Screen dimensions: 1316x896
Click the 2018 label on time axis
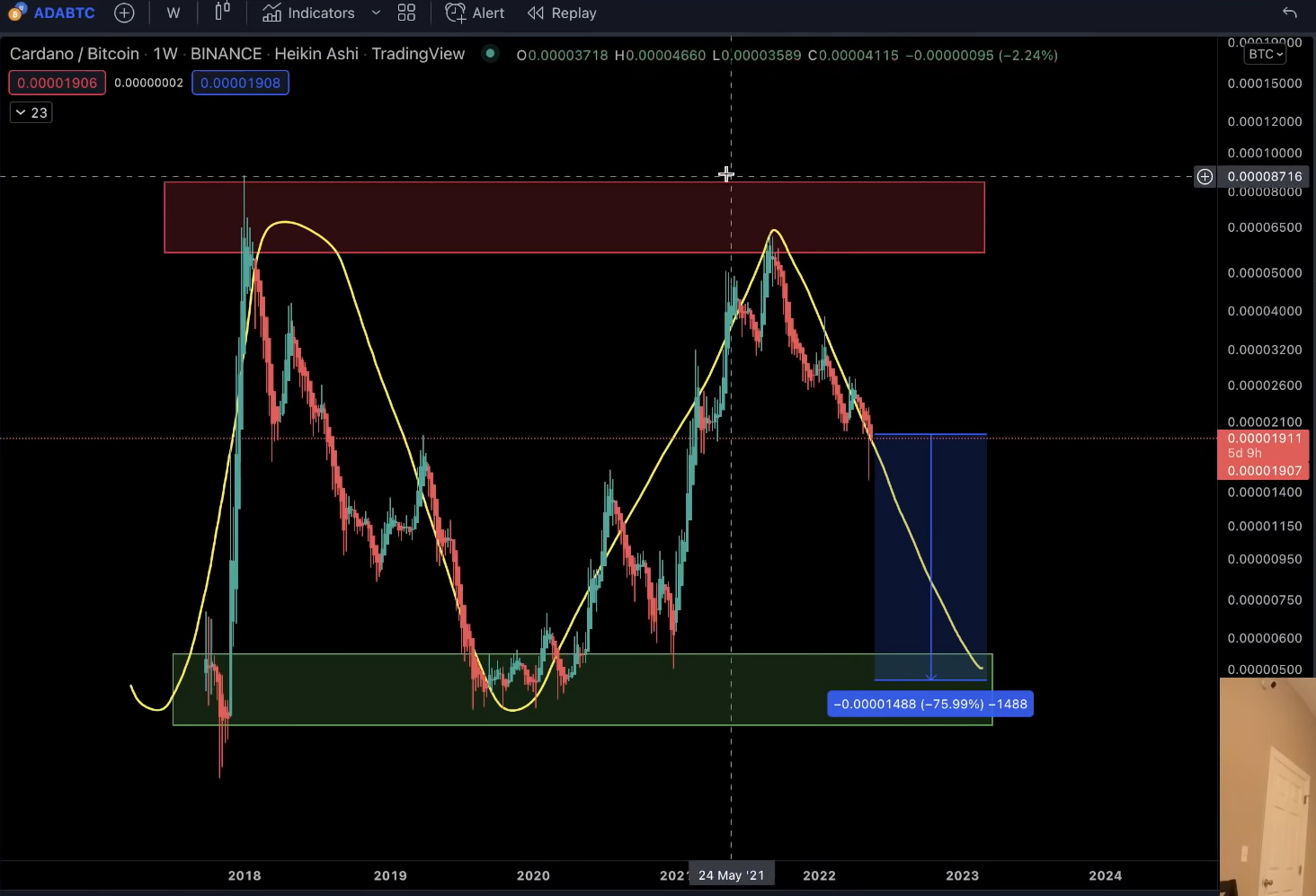pos(245,875)
